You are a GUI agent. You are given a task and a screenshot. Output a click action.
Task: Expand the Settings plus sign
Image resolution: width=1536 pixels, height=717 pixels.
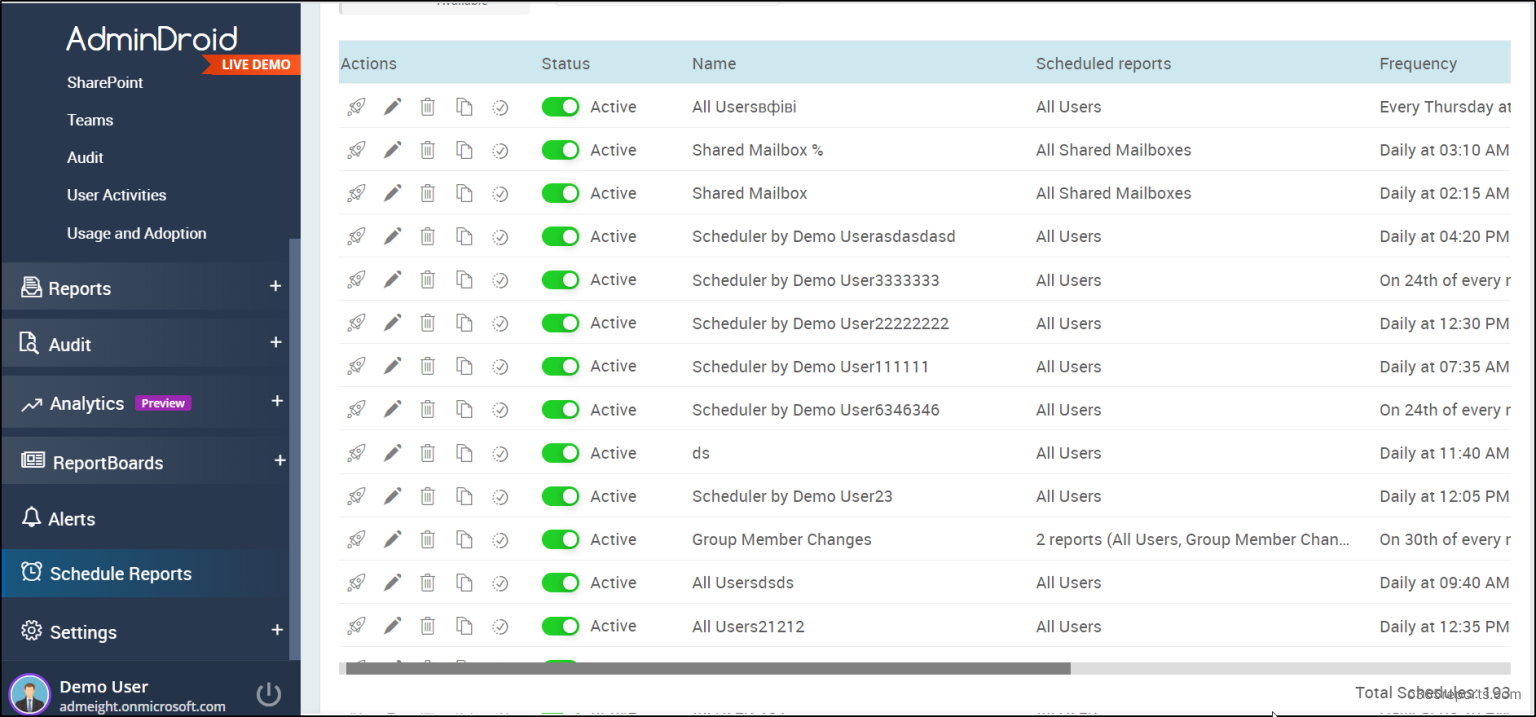click(x=277, y=630)
